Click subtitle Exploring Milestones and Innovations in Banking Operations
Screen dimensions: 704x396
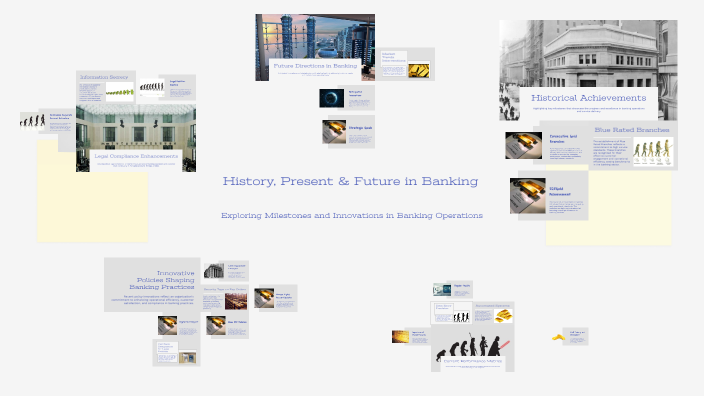pyautogui.click(x=352, y=216)
